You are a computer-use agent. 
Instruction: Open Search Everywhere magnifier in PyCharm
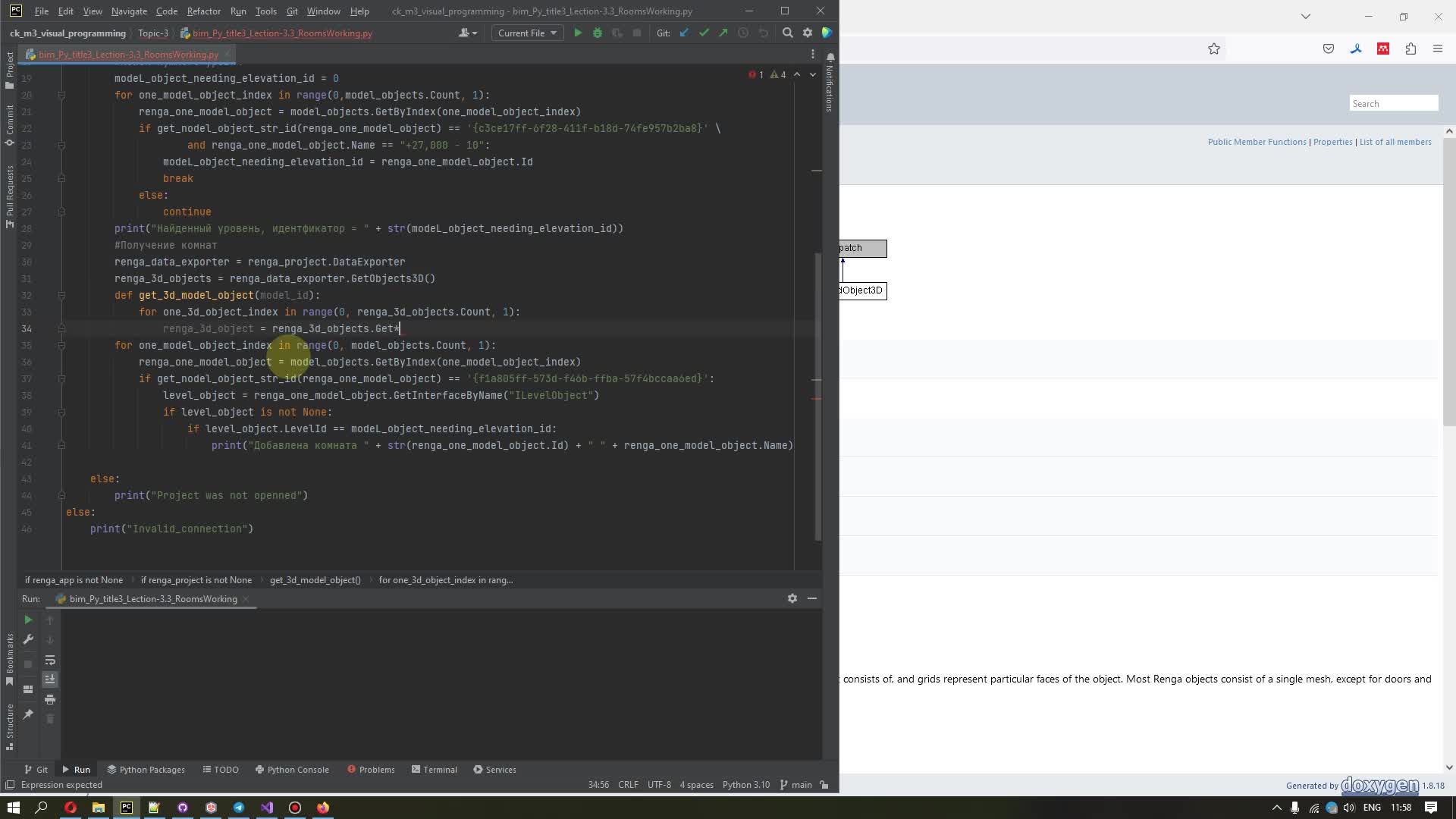788,33
